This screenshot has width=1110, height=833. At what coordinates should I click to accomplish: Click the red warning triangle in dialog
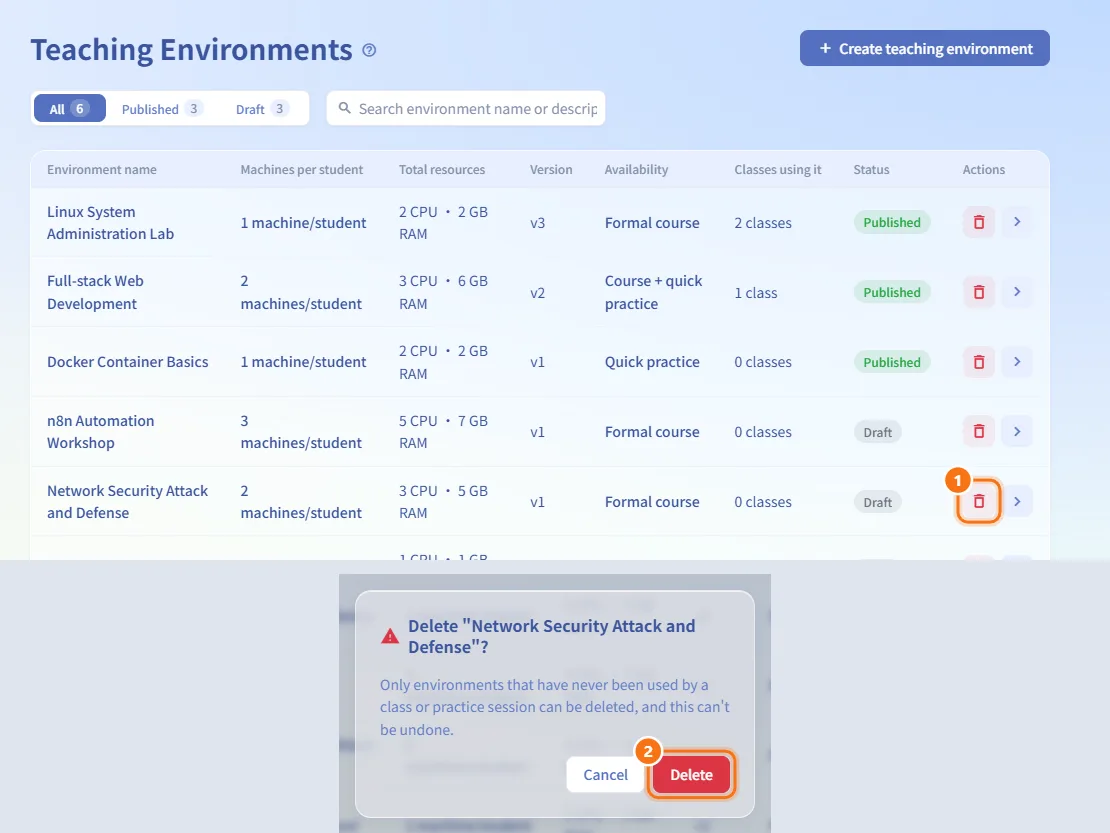coord(389,636)
